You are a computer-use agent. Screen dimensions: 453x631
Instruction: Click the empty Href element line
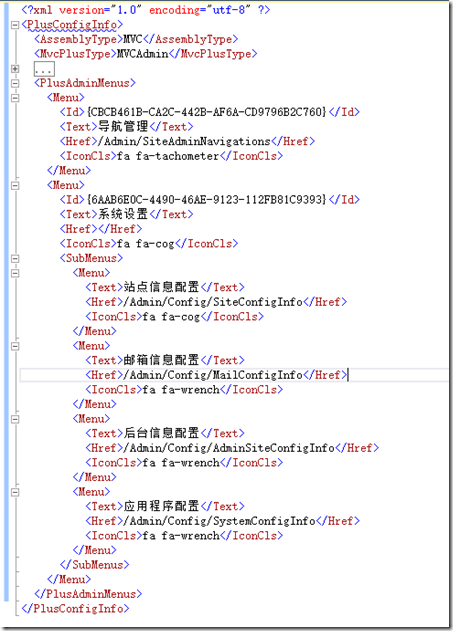(101, 229)
